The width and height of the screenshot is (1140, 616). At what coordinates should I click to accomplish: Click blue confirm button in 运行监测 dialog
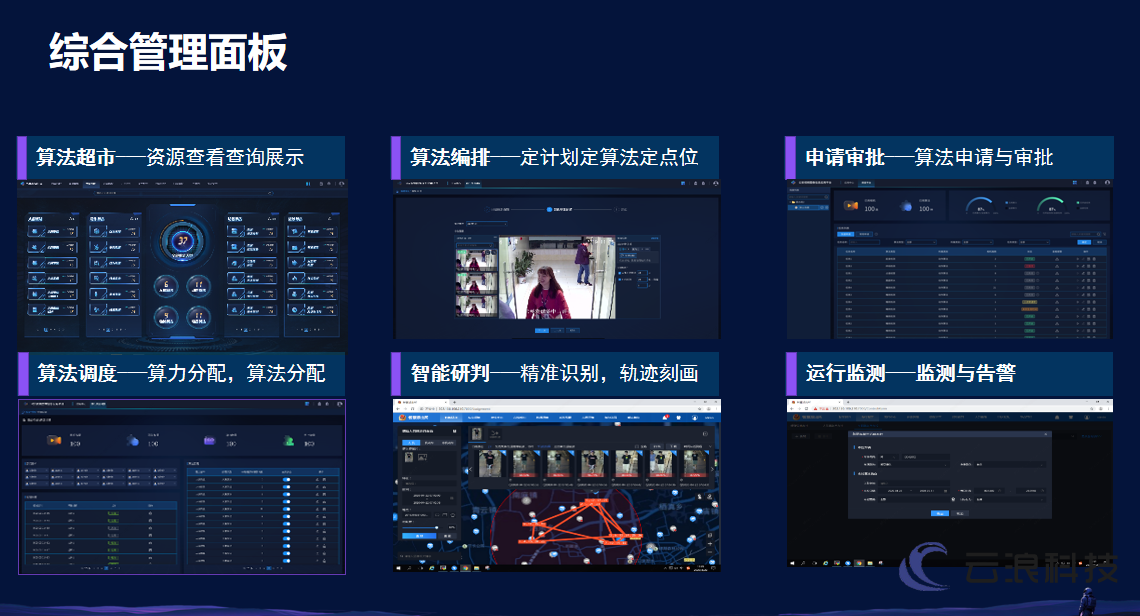(940, 513)
